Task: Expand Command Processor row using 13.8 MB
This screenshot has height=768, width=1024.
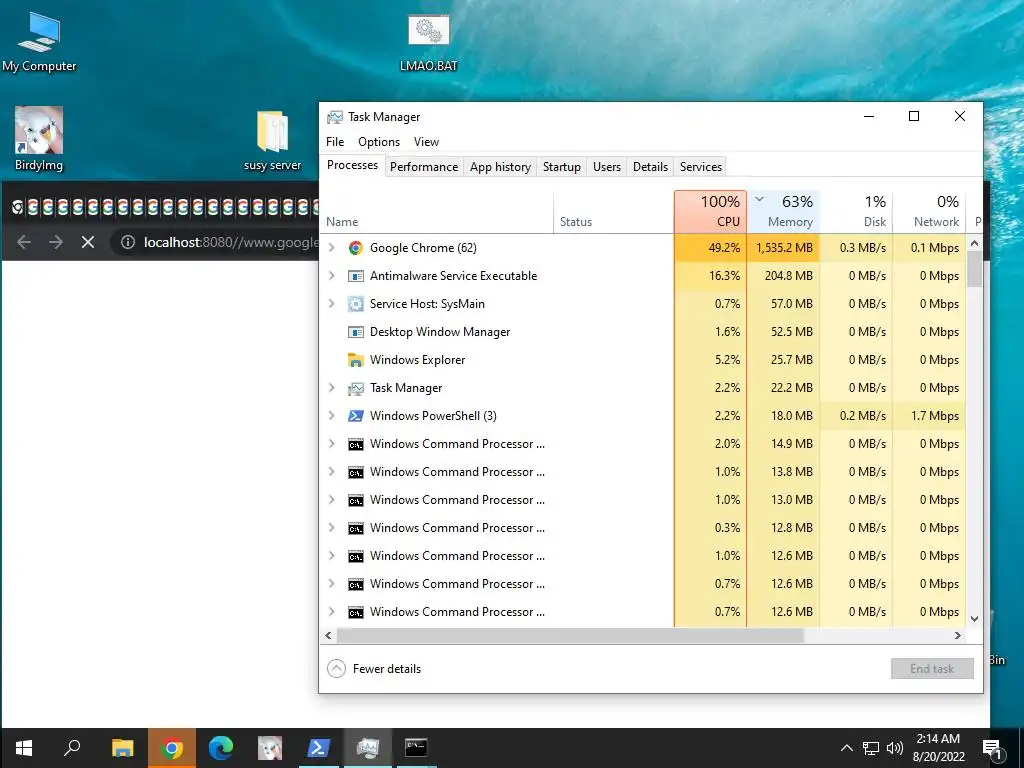Action: click(x=332, y=472)
